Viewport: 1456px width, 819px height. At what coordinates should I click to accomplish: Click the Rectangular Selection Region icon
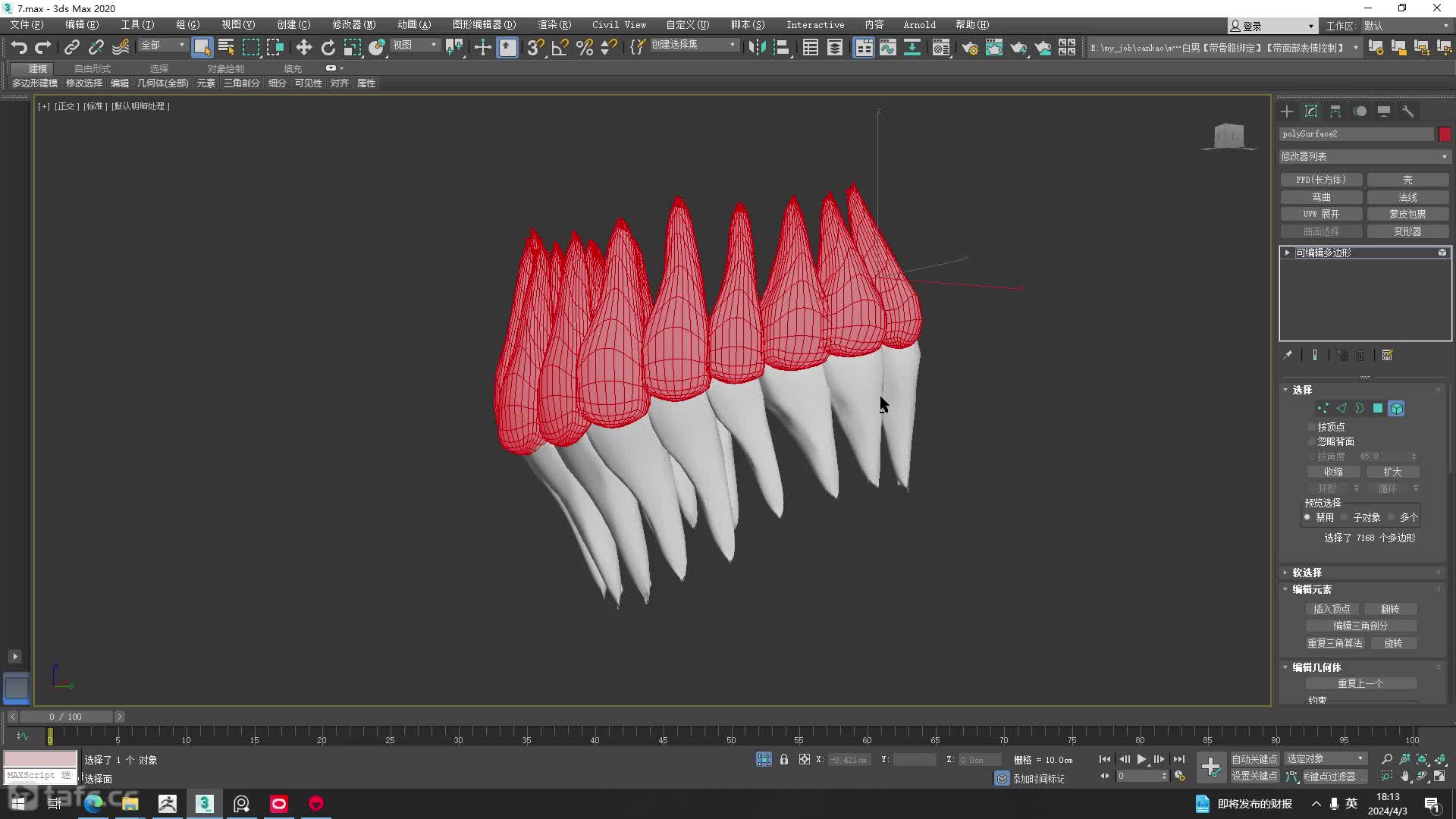(x=250, y=47)
